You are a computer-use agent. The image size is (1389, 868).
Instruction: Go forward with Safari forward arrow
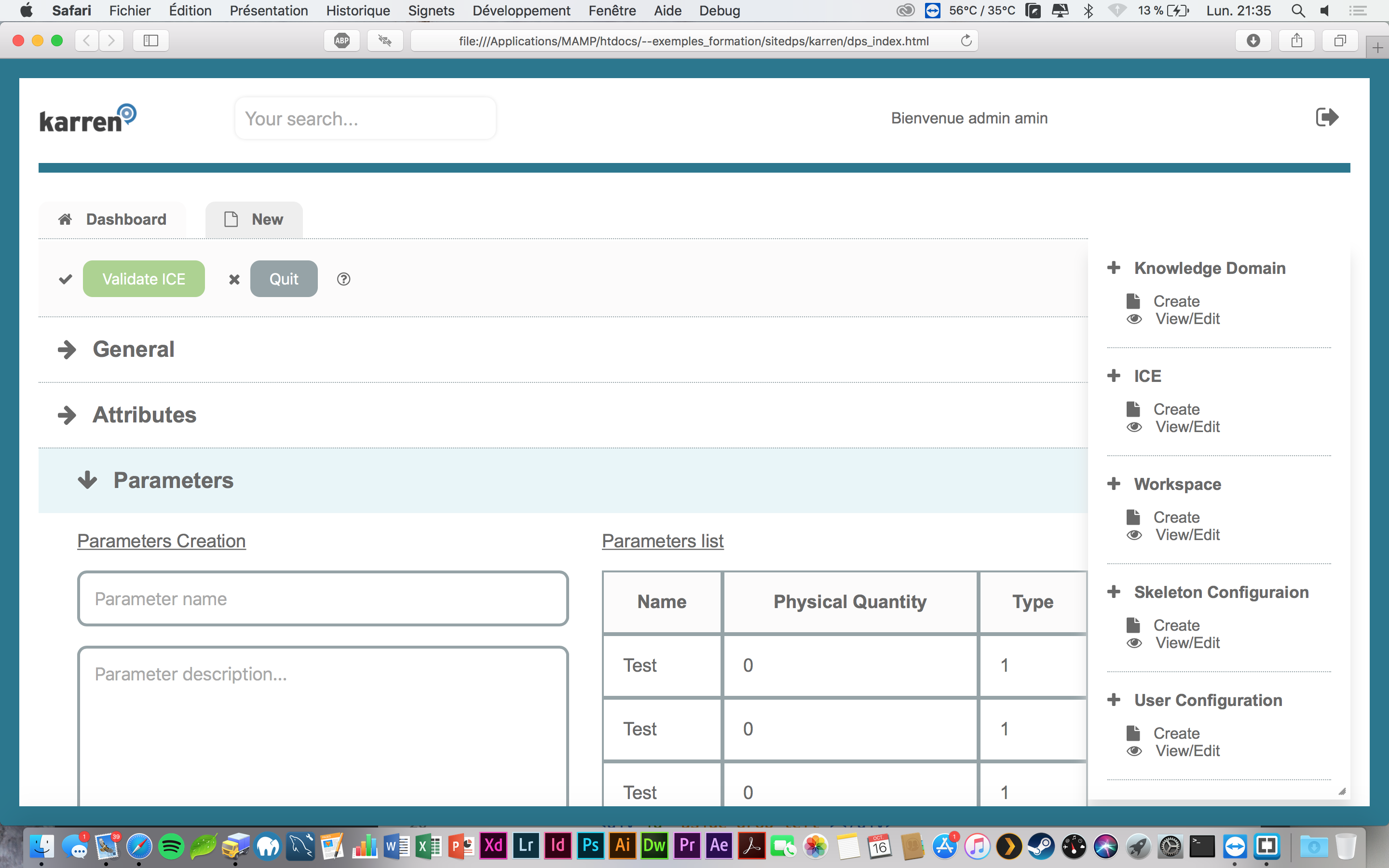111,40
